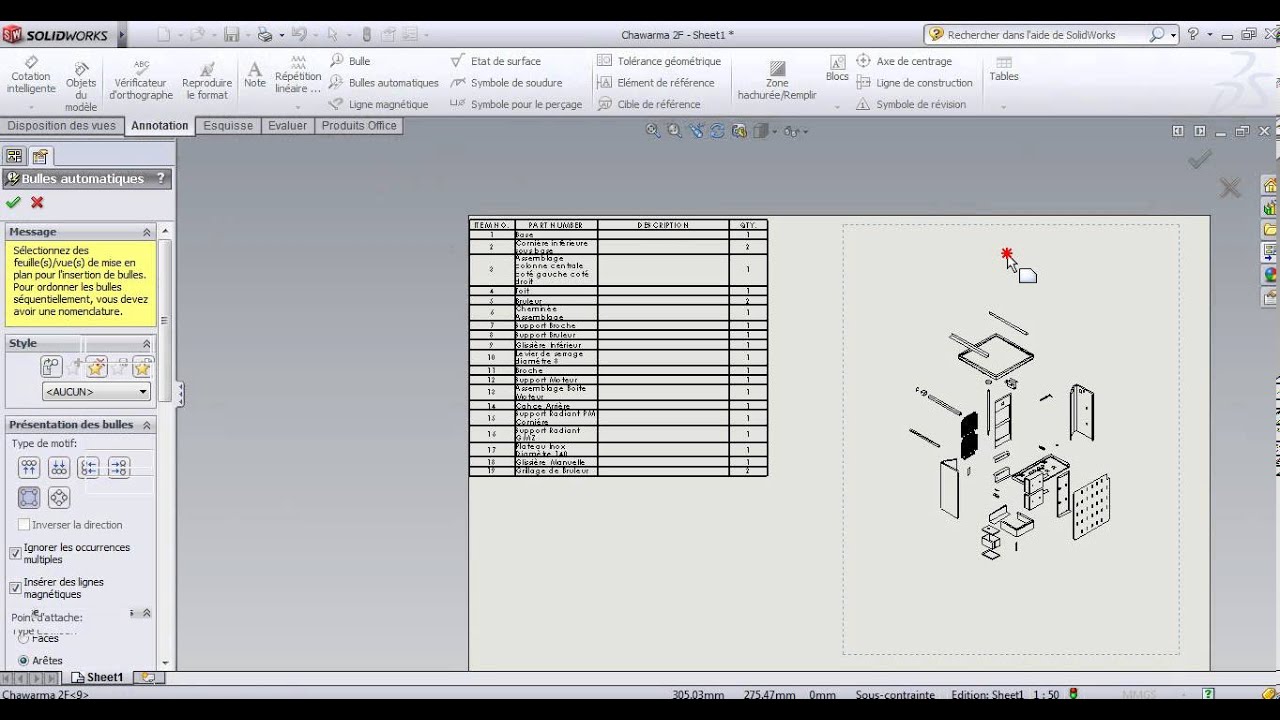
Task: Choose Etat de surface symbol
Action: (496, 61)
